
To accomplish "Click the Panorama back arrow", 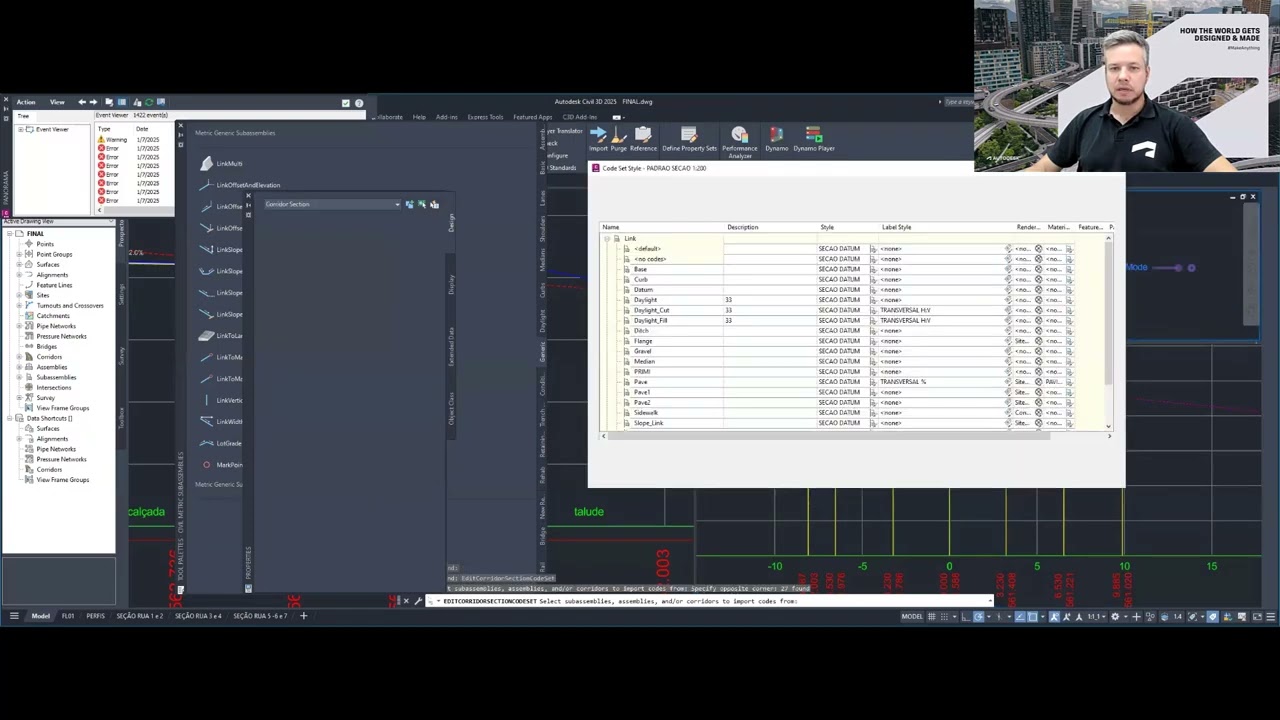I will coord(82,102).
